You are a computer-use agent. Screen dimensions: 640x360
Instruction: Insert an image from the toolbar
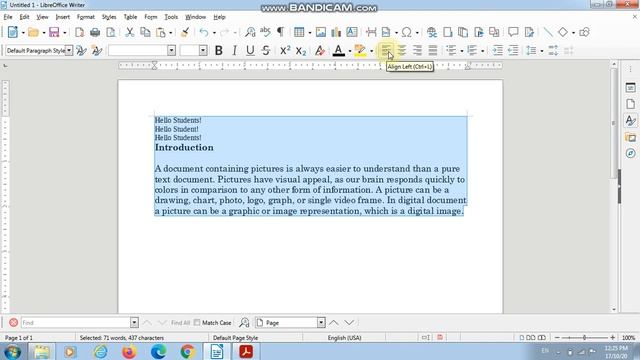pos(321,32)
